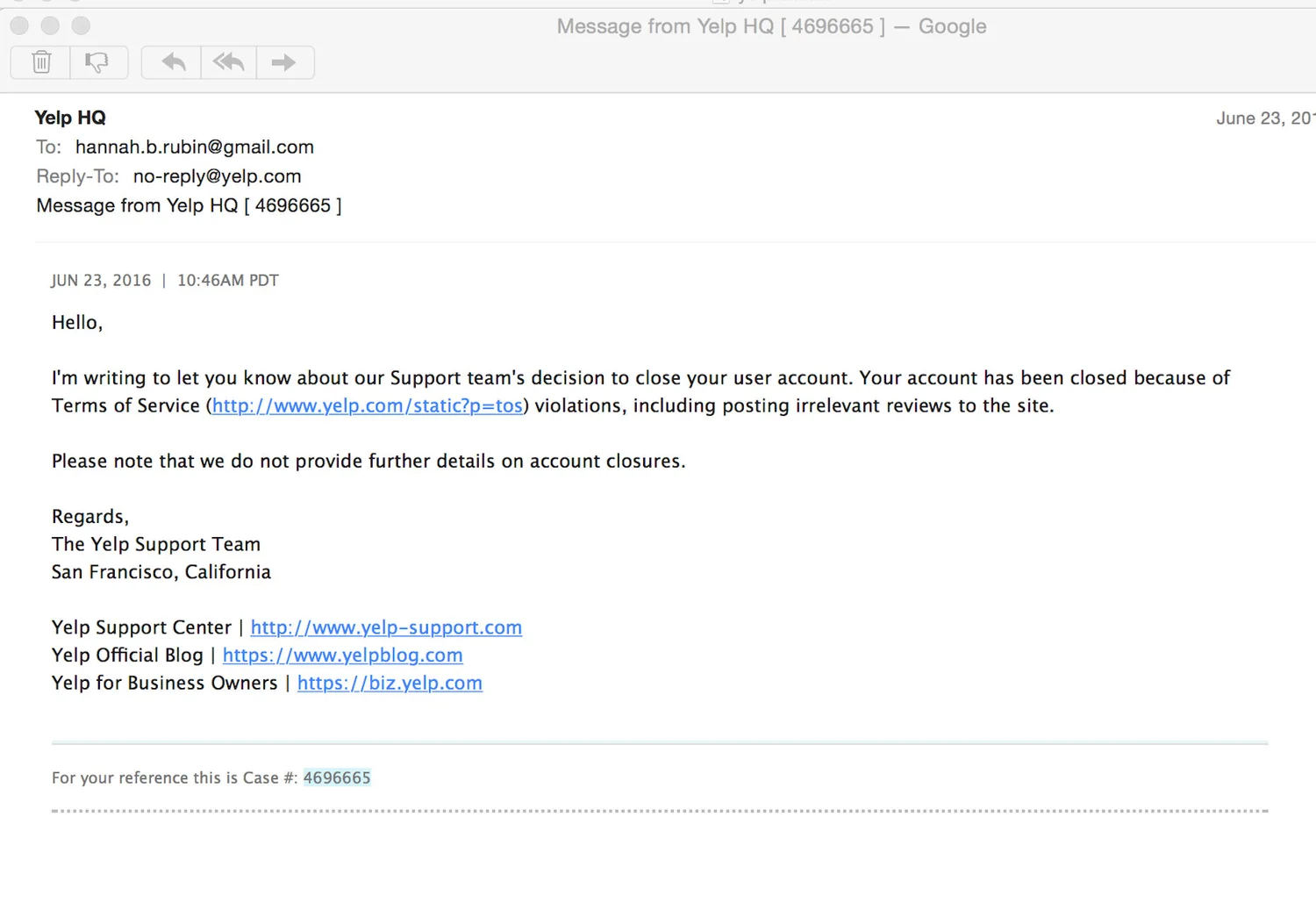Image resolution: width=1316 pixels, height=924 pixels.
Task: Click the no-reply@yelp.com reply-to address
Action: tap(217, 176)
